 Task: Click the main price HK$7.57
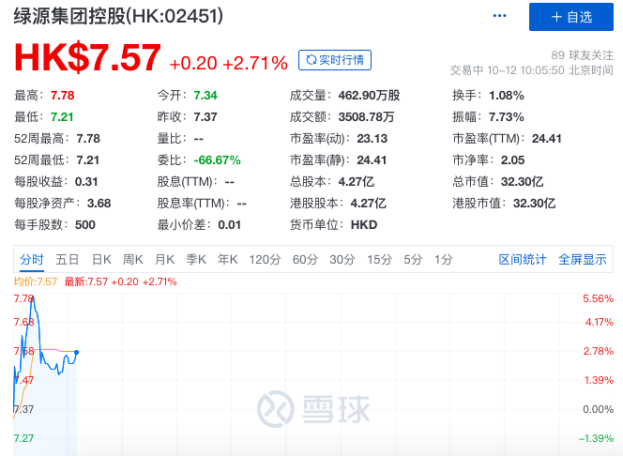87,58
